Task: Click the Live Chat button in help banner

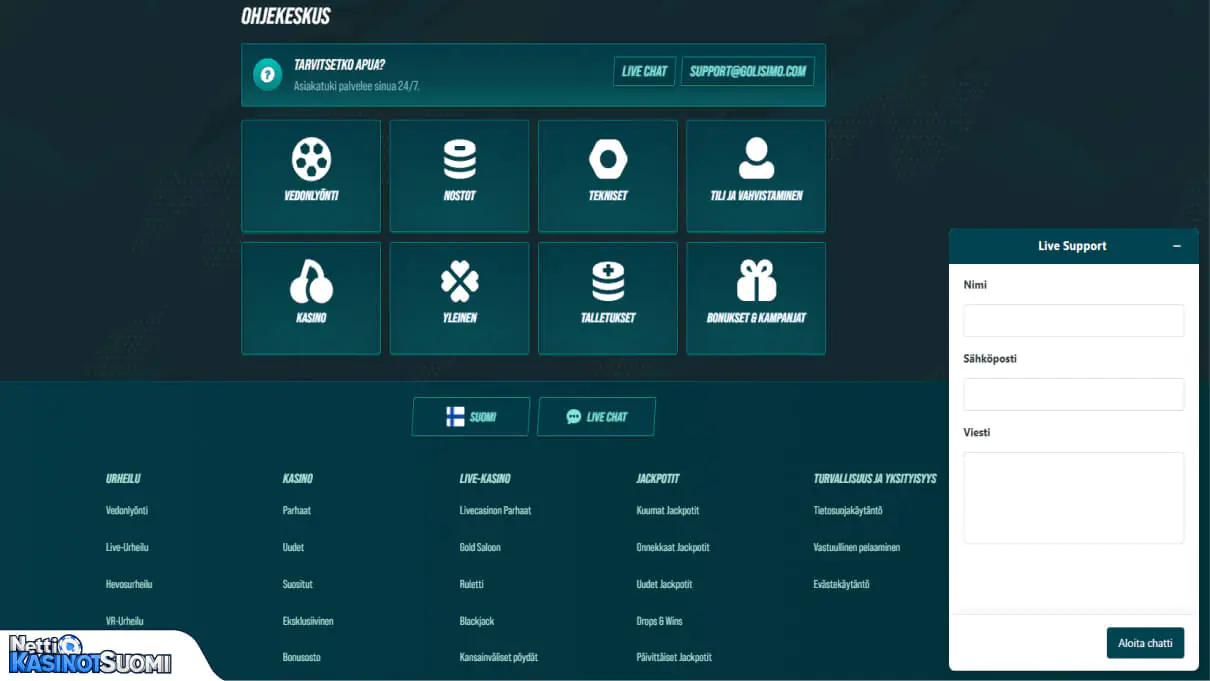Action: click(644, 72)
